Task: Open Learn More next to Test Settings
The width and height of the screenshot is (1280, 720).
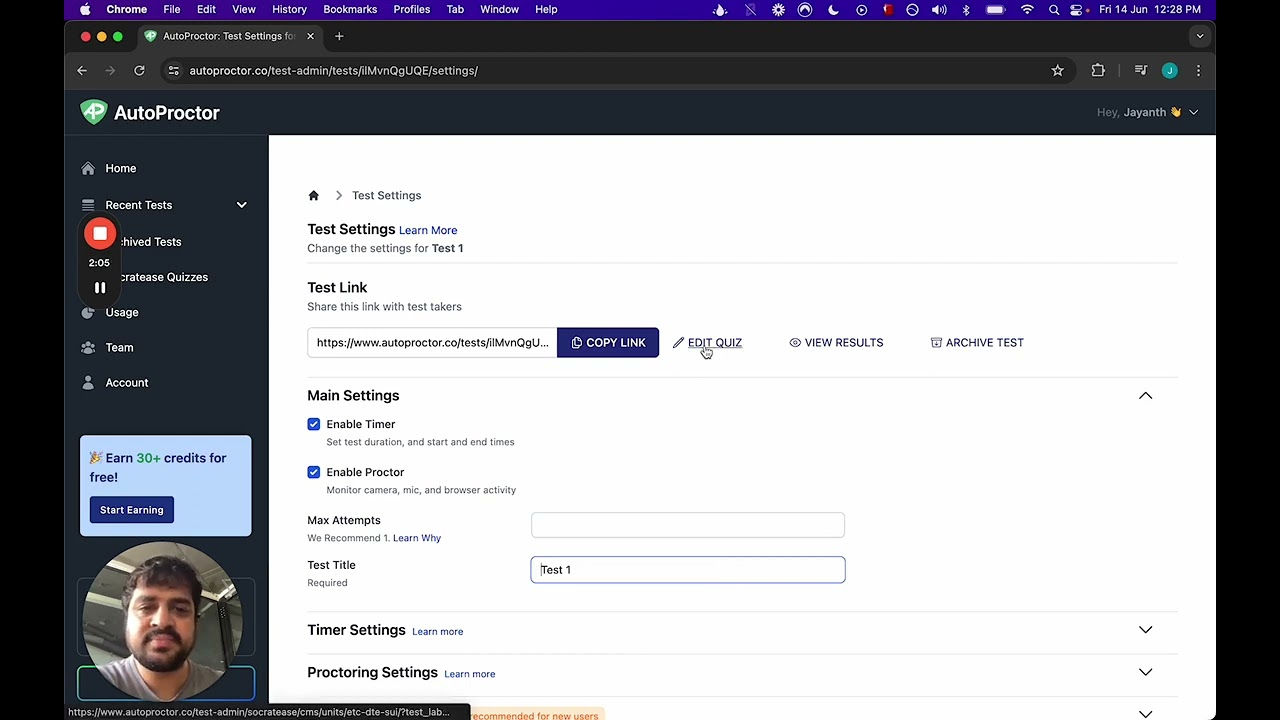Action: pyautogui.click(x=428, y=230)
